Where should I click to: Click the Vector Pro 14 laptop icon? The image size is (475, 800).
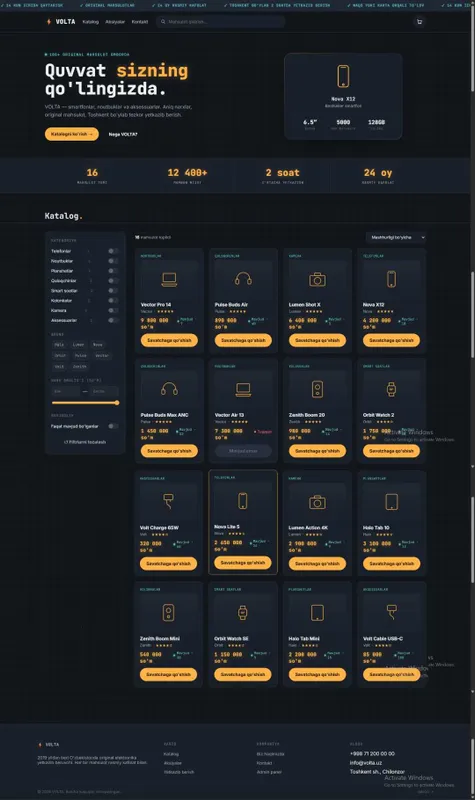click(x=169, y=279)
